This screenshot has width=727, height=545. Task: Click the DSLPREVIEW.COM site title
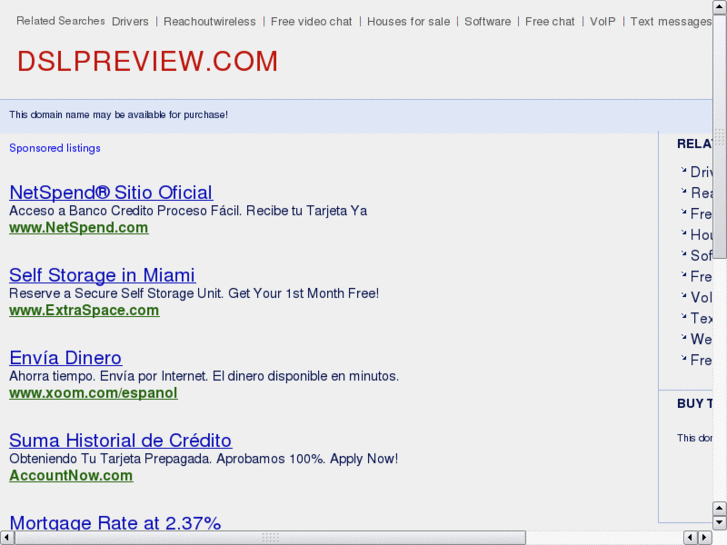(147, 61)
